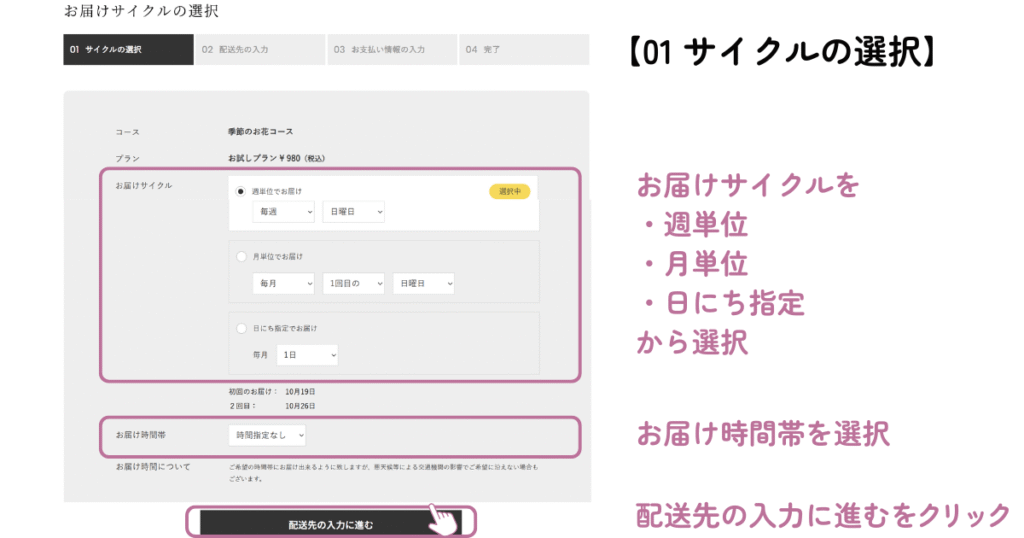Click the お試しプラン ¥980 plan text
The image size is (1024, 538).
(x=277, y=158)
